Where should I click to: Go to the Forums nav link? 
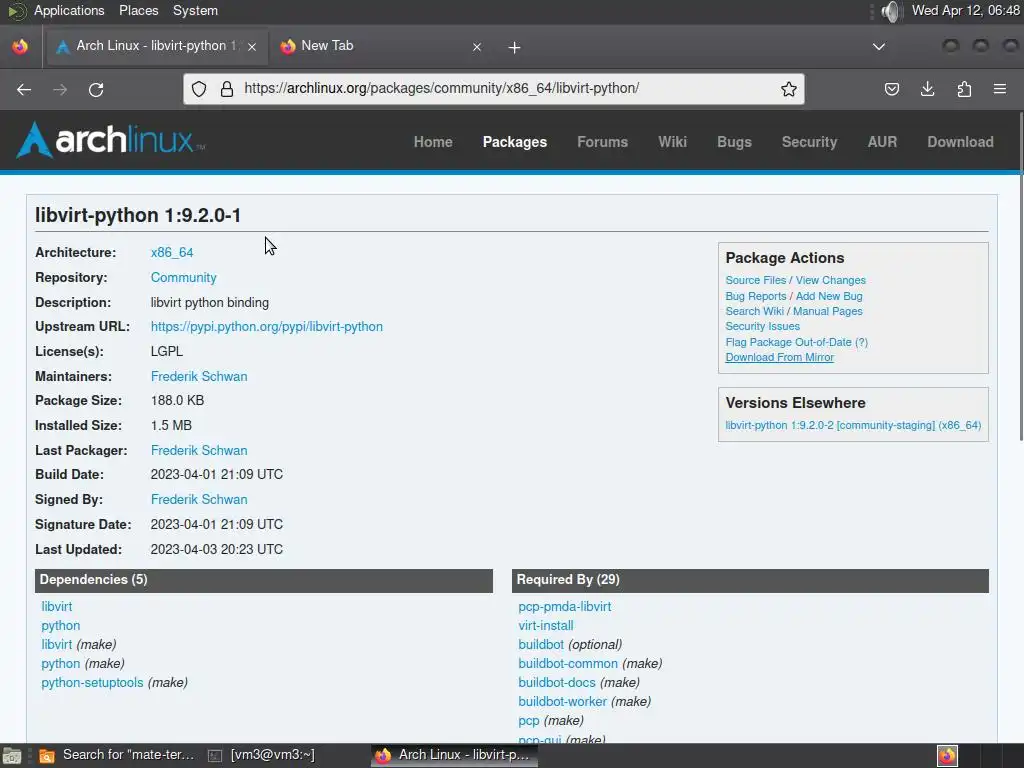pyautogui.click(x=602, y=142)
